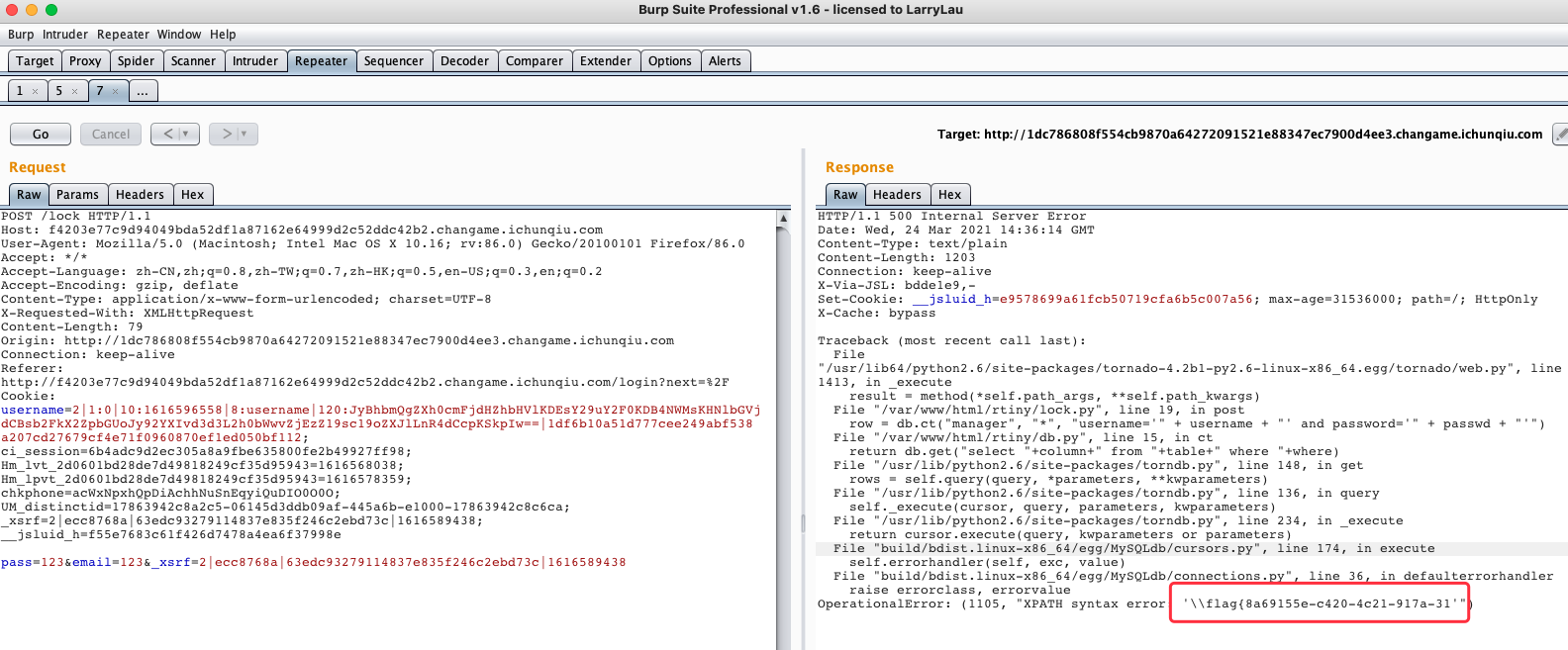Image resolution: width=1568 pixels, height=650 pixels.
Task: Switch to the Decoder tab
Action: pyautogui.click(x=465, y=61)
